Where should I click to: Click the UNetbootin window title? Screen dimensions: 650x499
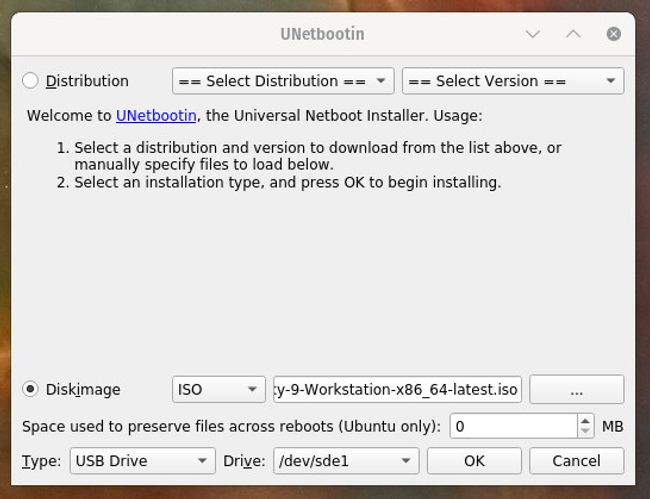[323, 34]
